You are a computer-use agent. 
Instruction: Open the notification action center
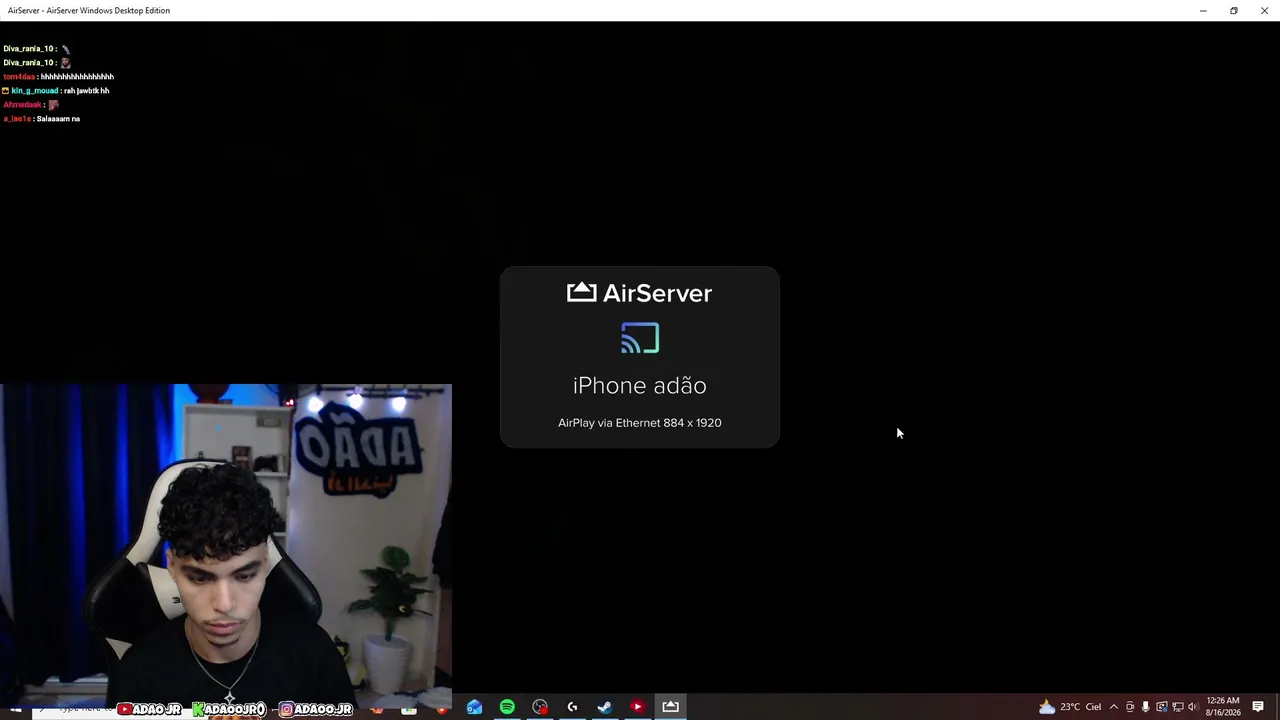tap(1258, 707)
